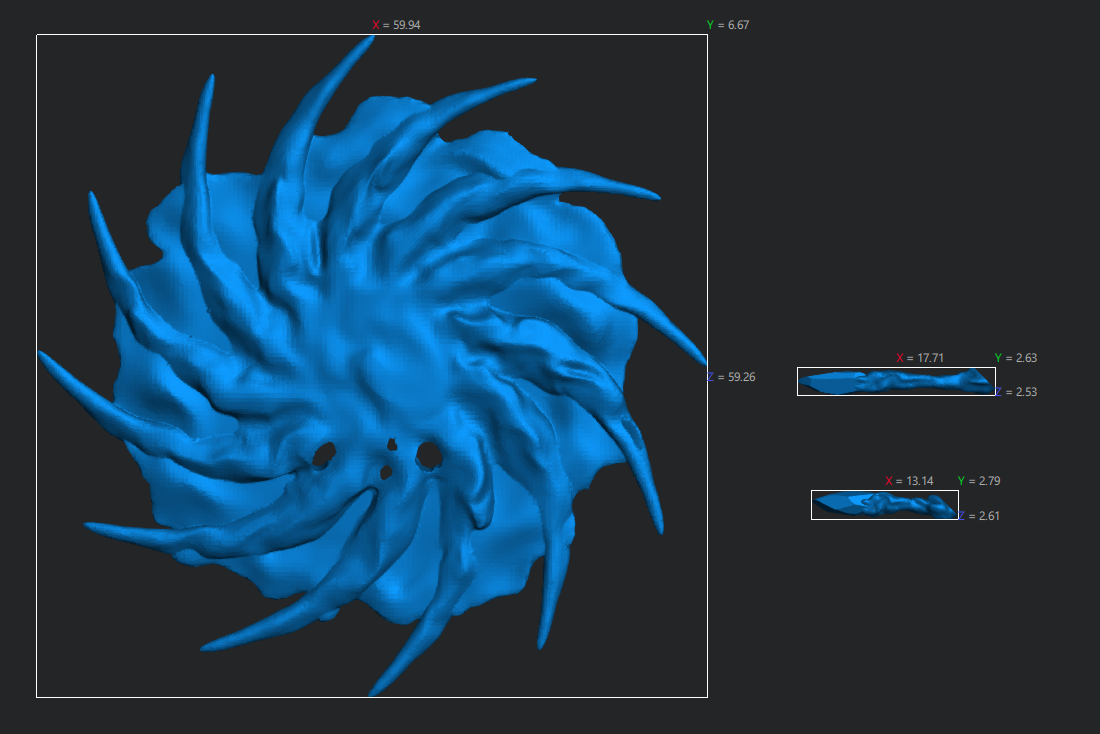Pick the bottommost spike tip of the spiral model

(373, 692)
